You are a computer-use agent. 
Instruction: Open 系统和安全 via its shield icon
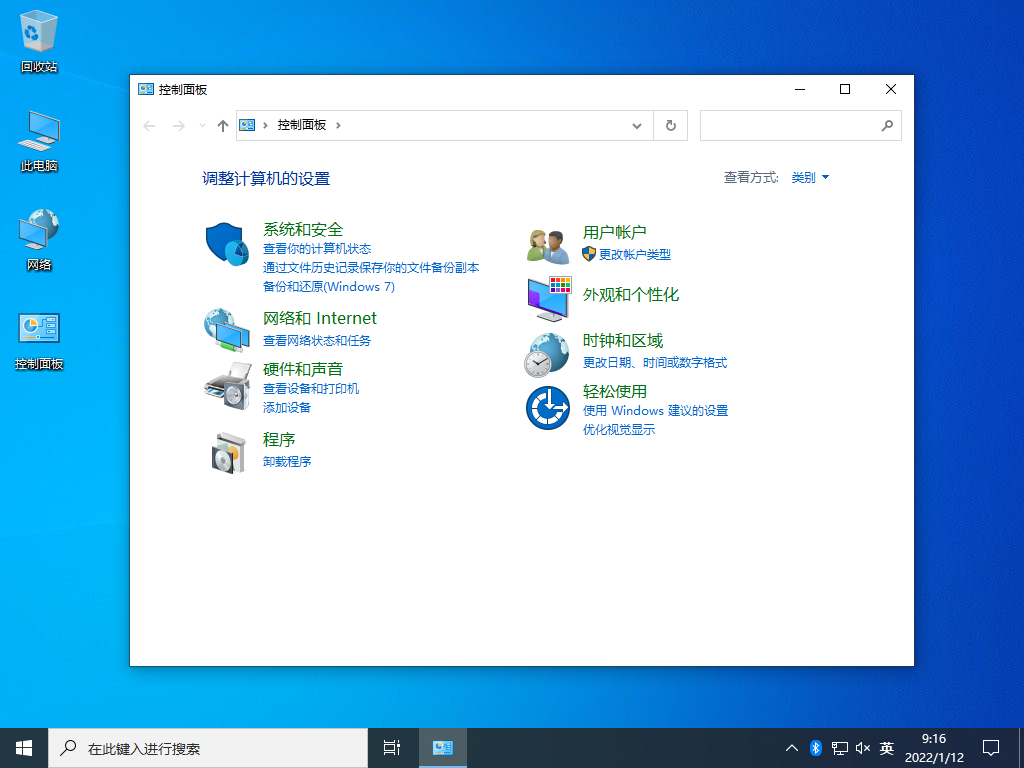pyautogui.click(x=226, y=242)
